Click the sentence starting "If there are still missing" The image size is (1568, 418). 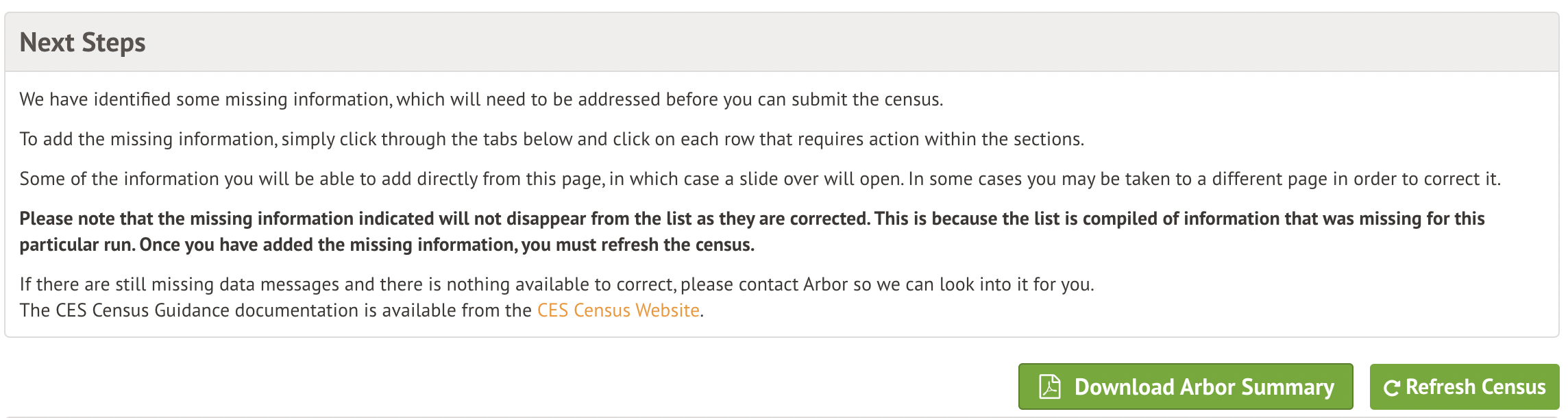556,284
